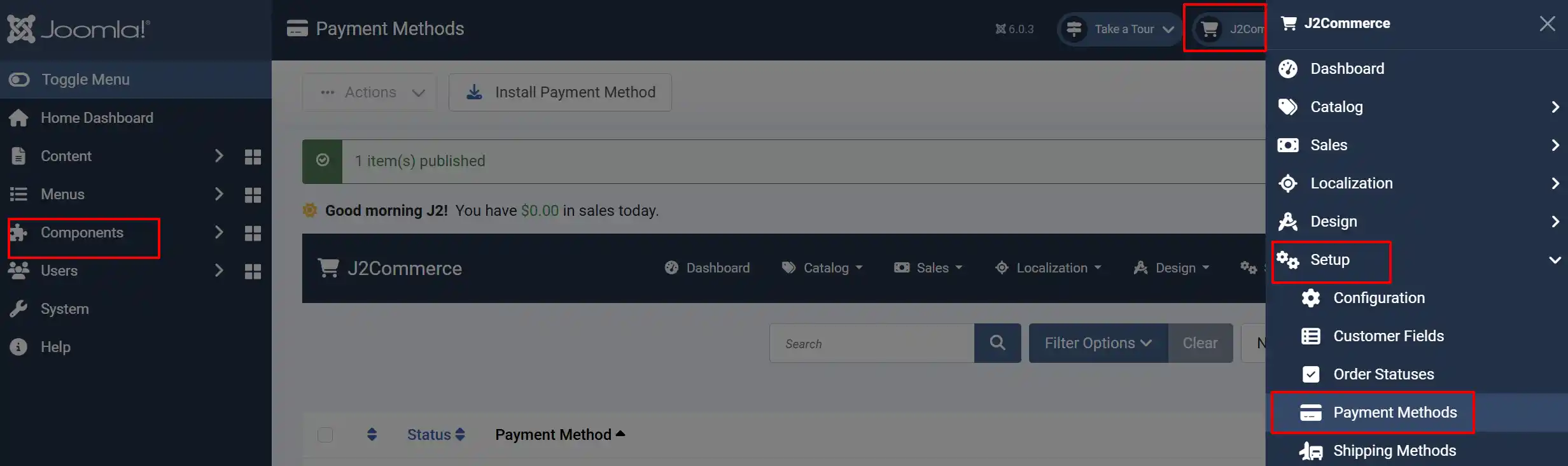
Task: Click the $0.00 sales amount
Action: (x=540, y=211)
